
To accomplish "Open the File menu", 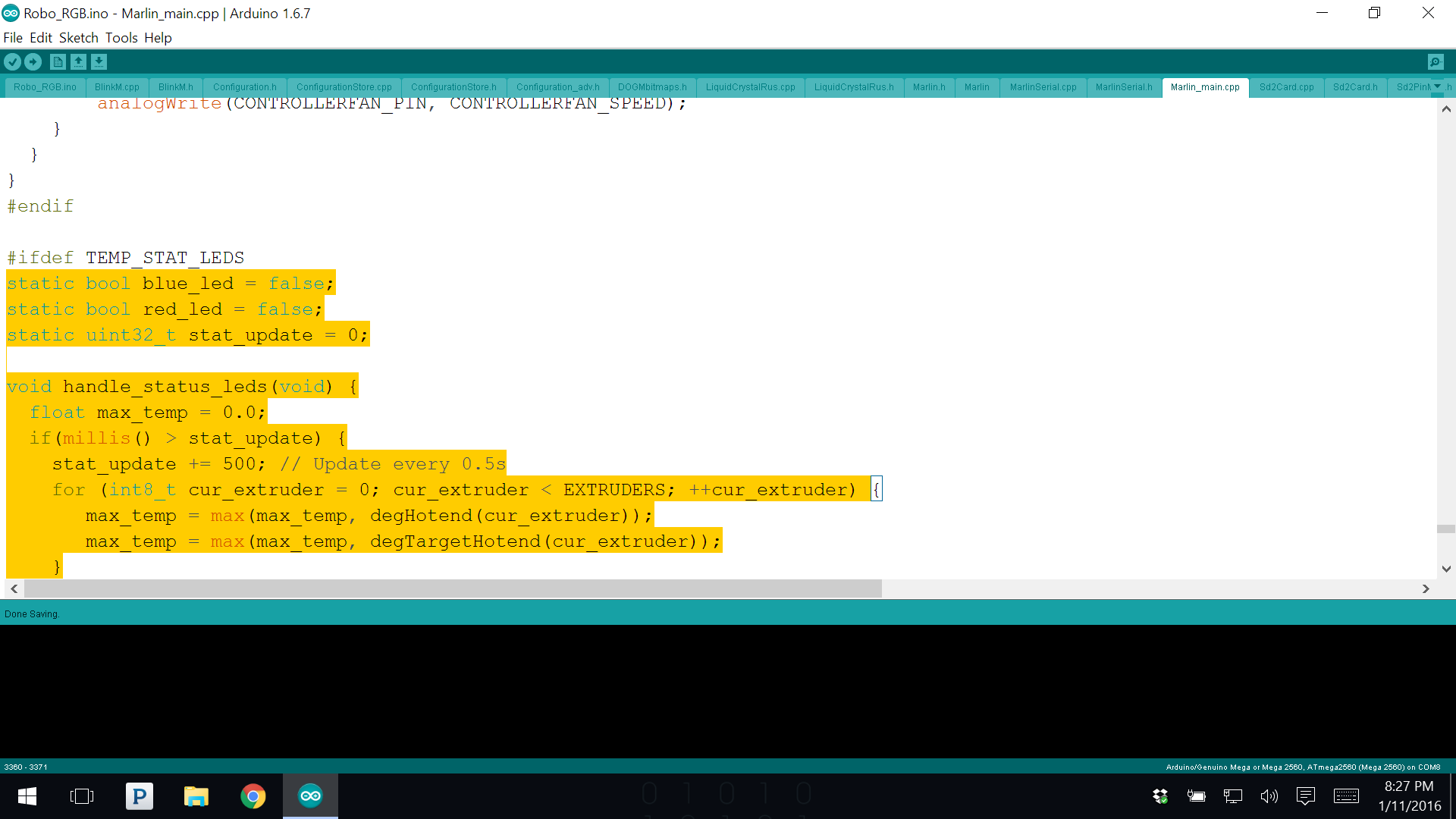I will coord(13,38).
